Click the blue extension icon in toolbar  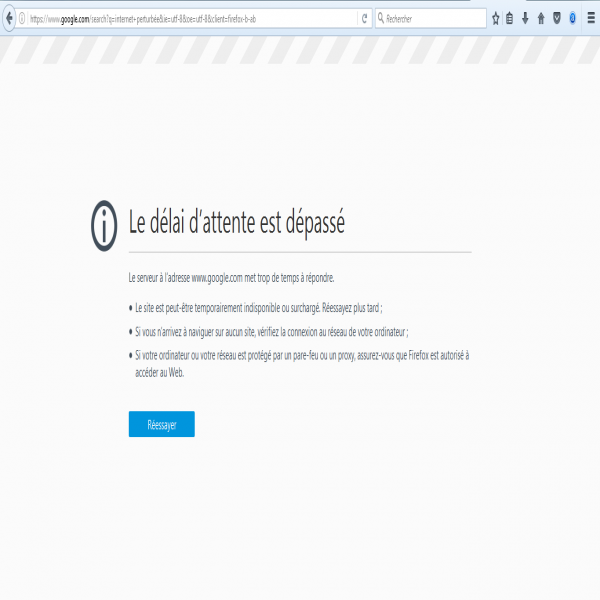pos(572,18)
